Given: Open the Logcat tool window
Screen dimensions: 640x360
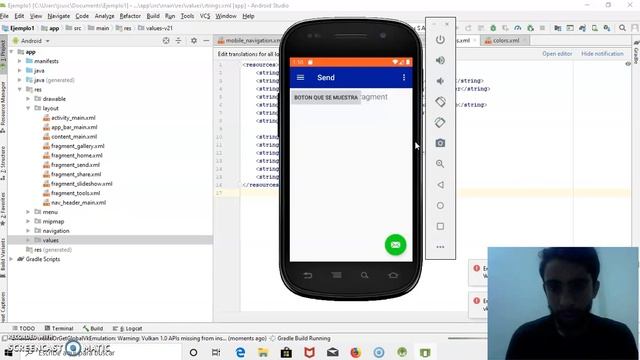Looking at the screenshot, I should 127,328.
